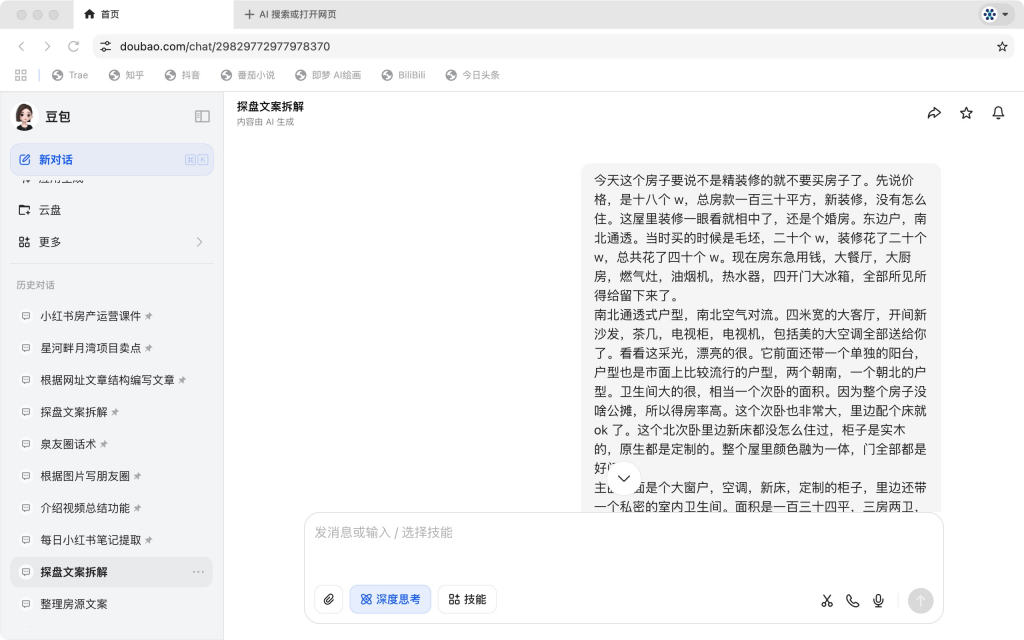
Task: Open notifications via the bell icon
Action: click(998, 113)
